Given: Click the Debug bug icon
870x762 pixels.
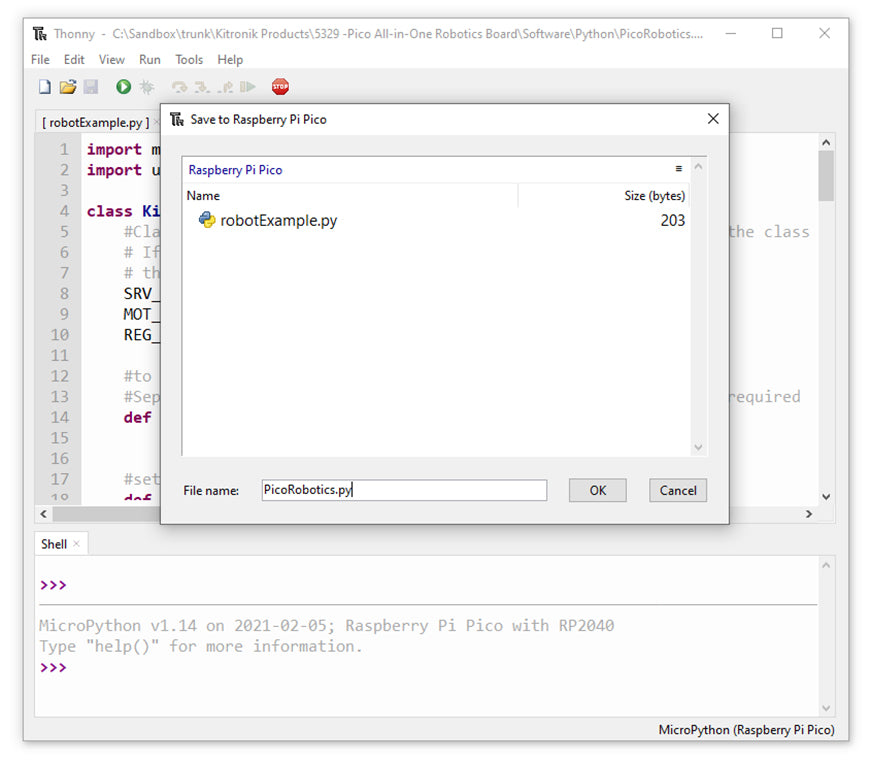Looking at the screenshot, I should [147, 87].
